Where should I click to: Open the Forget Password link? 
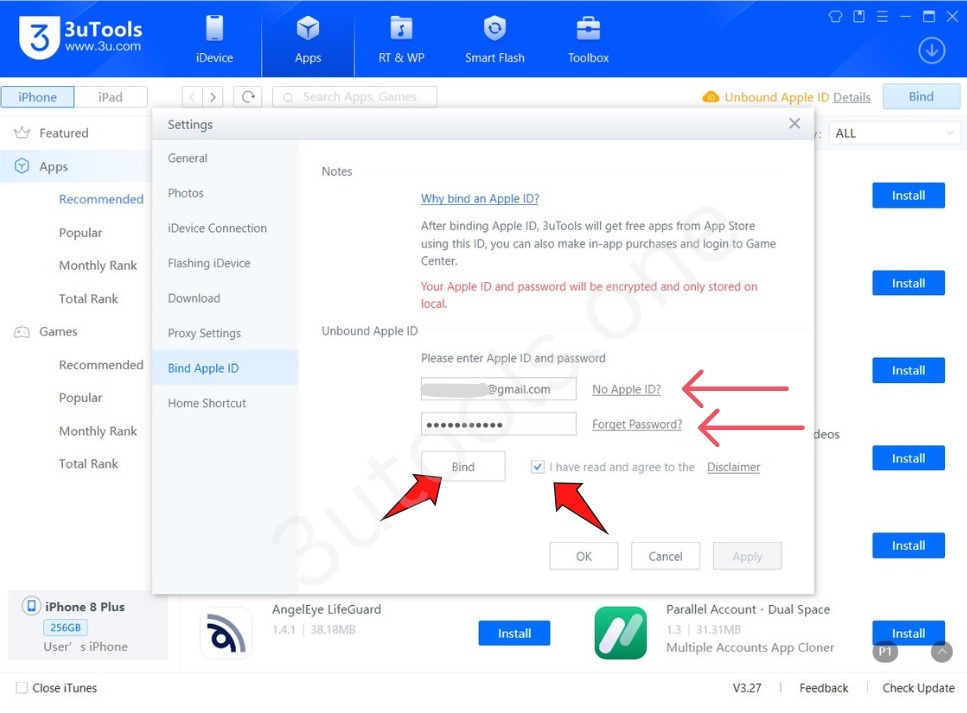(637, 424)
